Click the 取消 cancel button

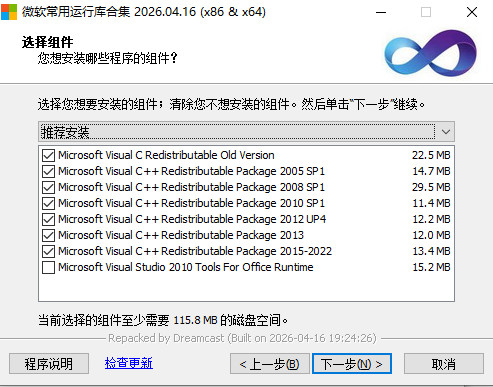pos(444,364)
